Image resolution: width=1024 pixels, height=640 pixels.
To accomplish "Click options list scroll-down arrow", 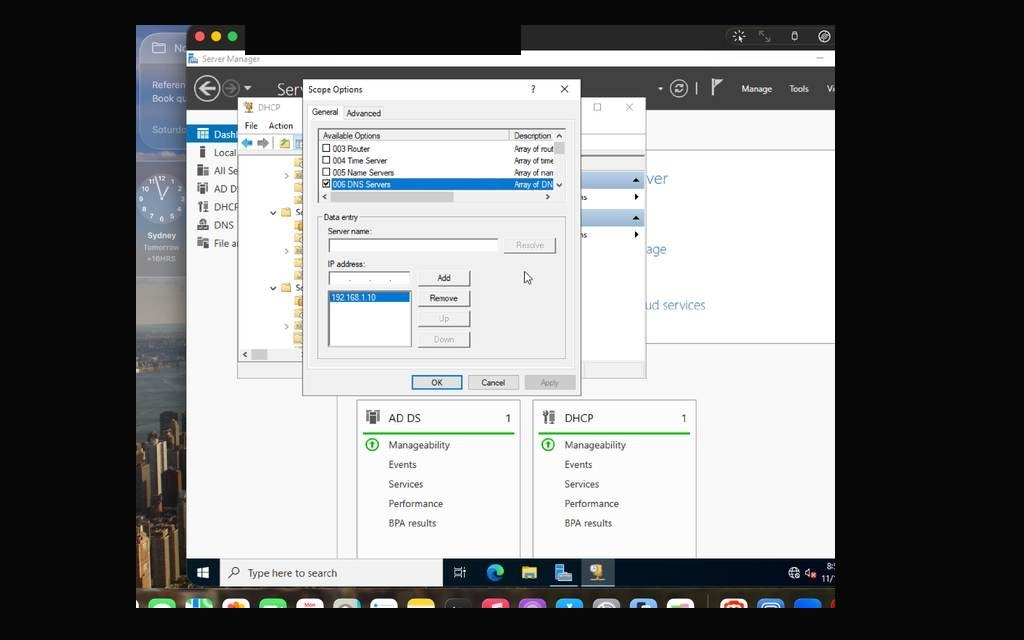I will click(559, 185).
